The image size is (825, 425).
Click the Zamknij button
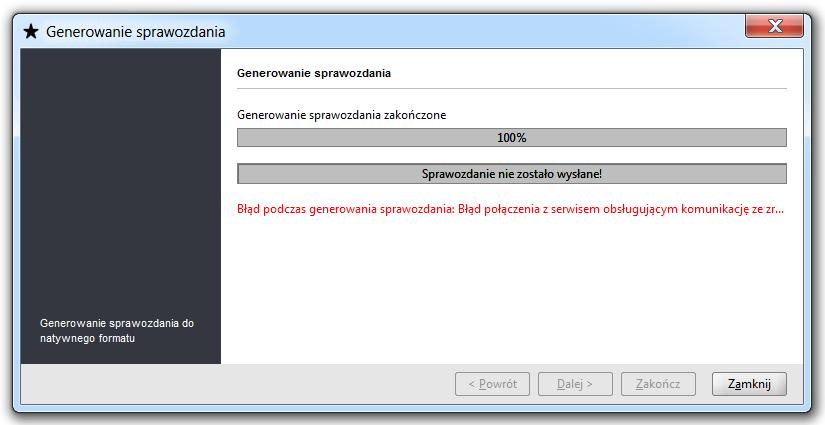click(x=749, y=384)
